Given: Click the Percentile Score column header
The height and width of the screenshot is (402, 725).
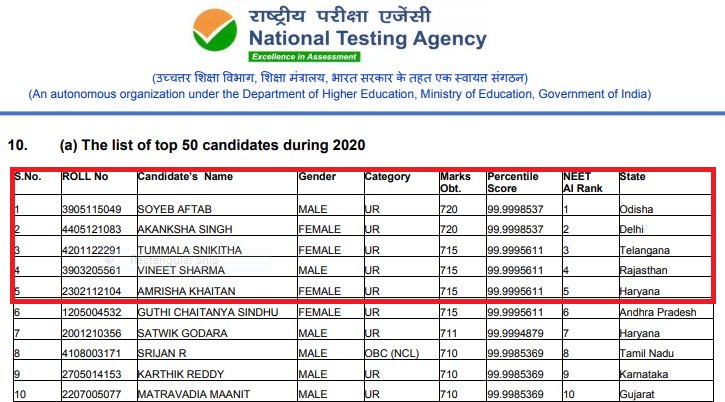Looking at the screenshot, I should (513, 182).
